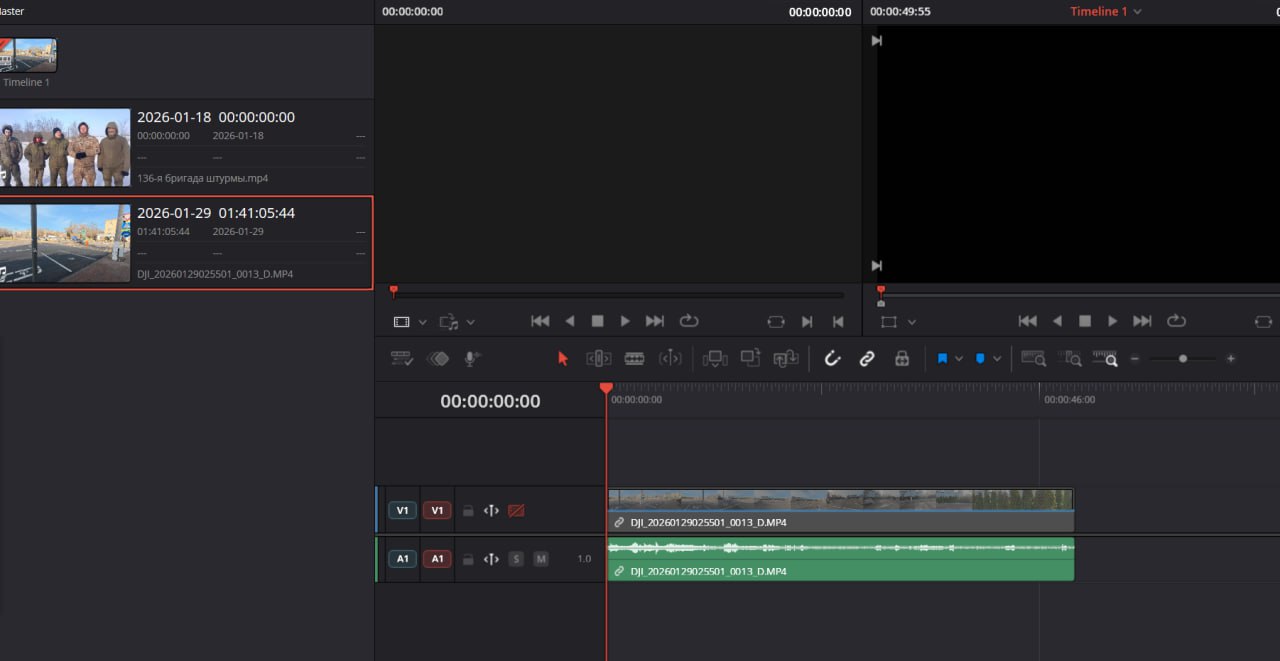Select the DJI video clip on track V1
The height and width of the screenshot is (661, 1280).
840,500
